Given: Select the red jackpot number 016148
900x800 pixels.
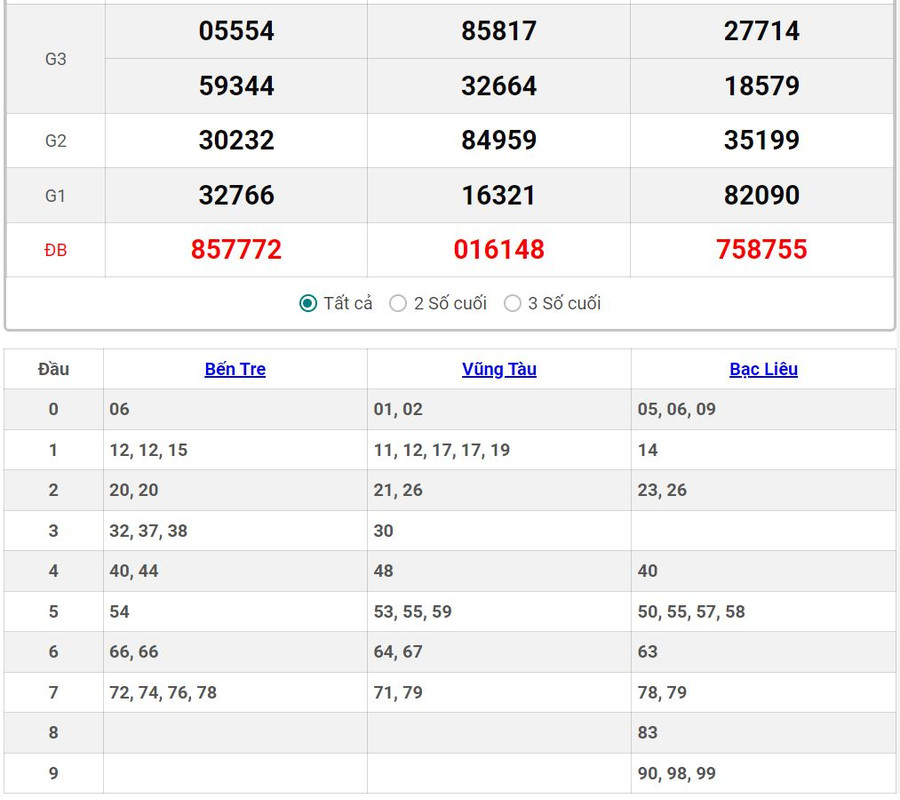Looking at the screenshot, I should [499, 249].
